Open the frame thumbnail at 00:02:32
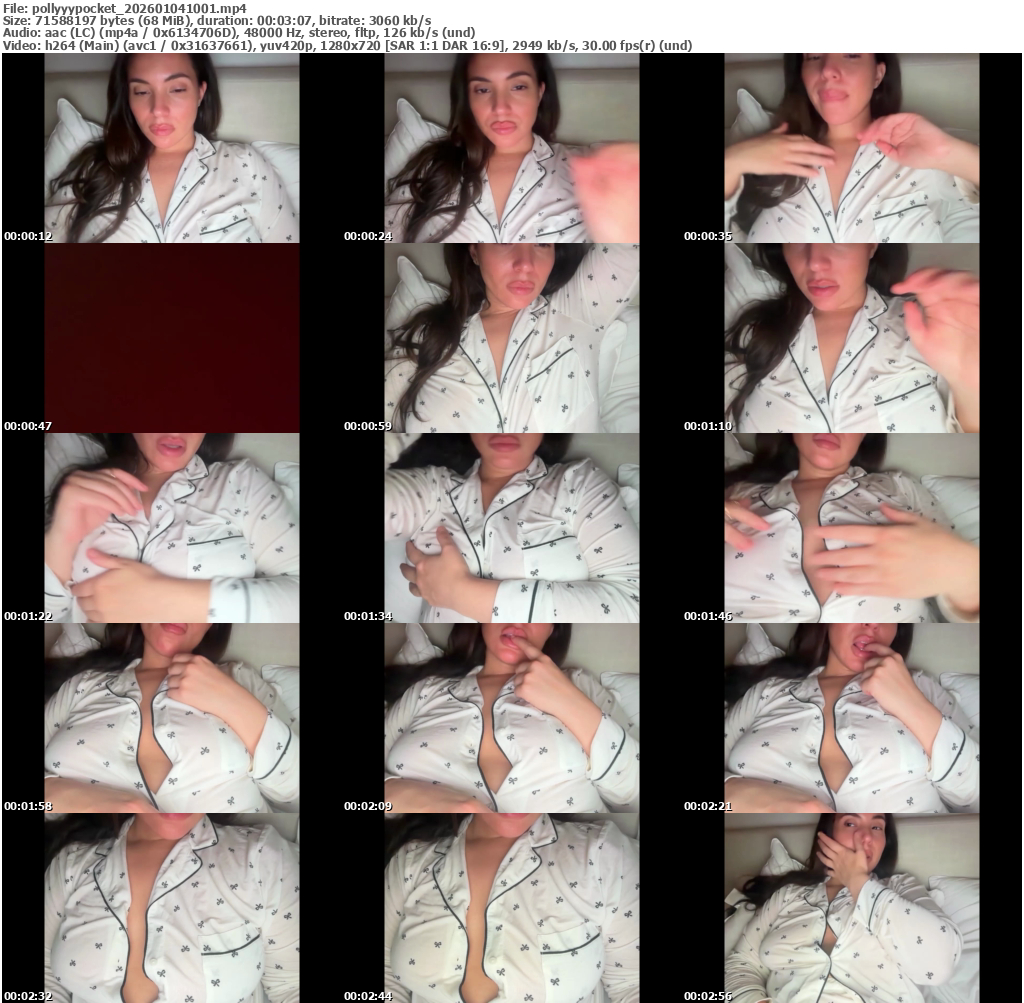 click(x=171, y=908)
